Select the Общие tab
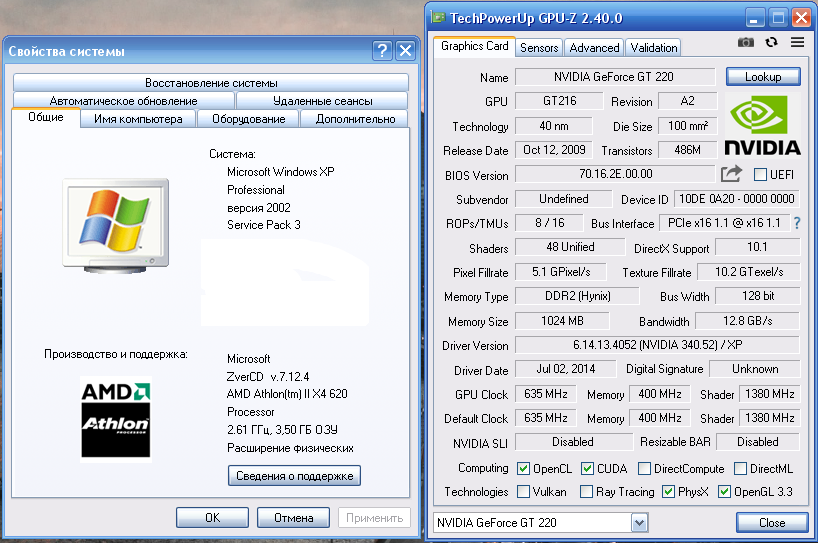818x543 pixels. pos(46,117)
